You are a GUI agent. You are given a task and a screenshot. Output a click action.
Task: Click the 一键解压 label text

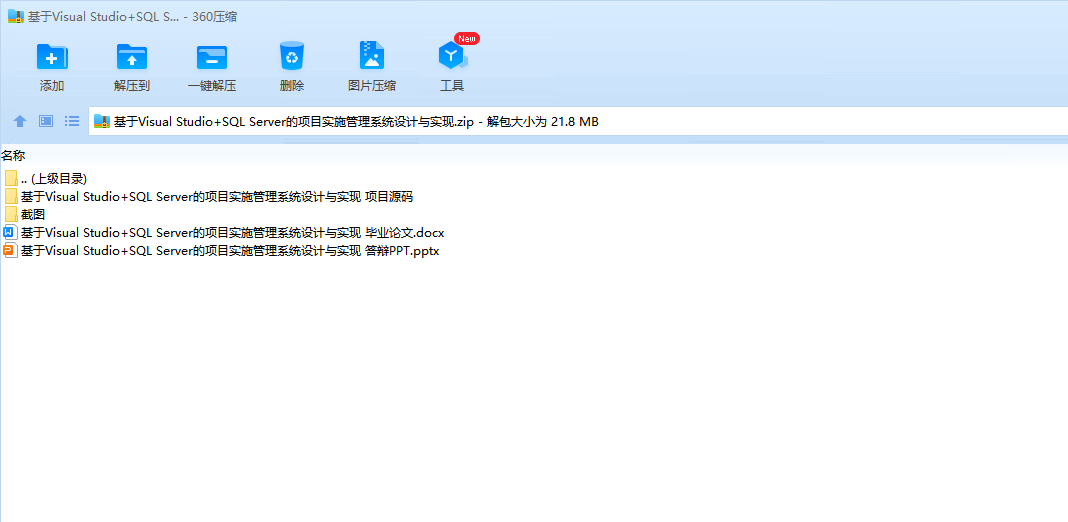212,86
